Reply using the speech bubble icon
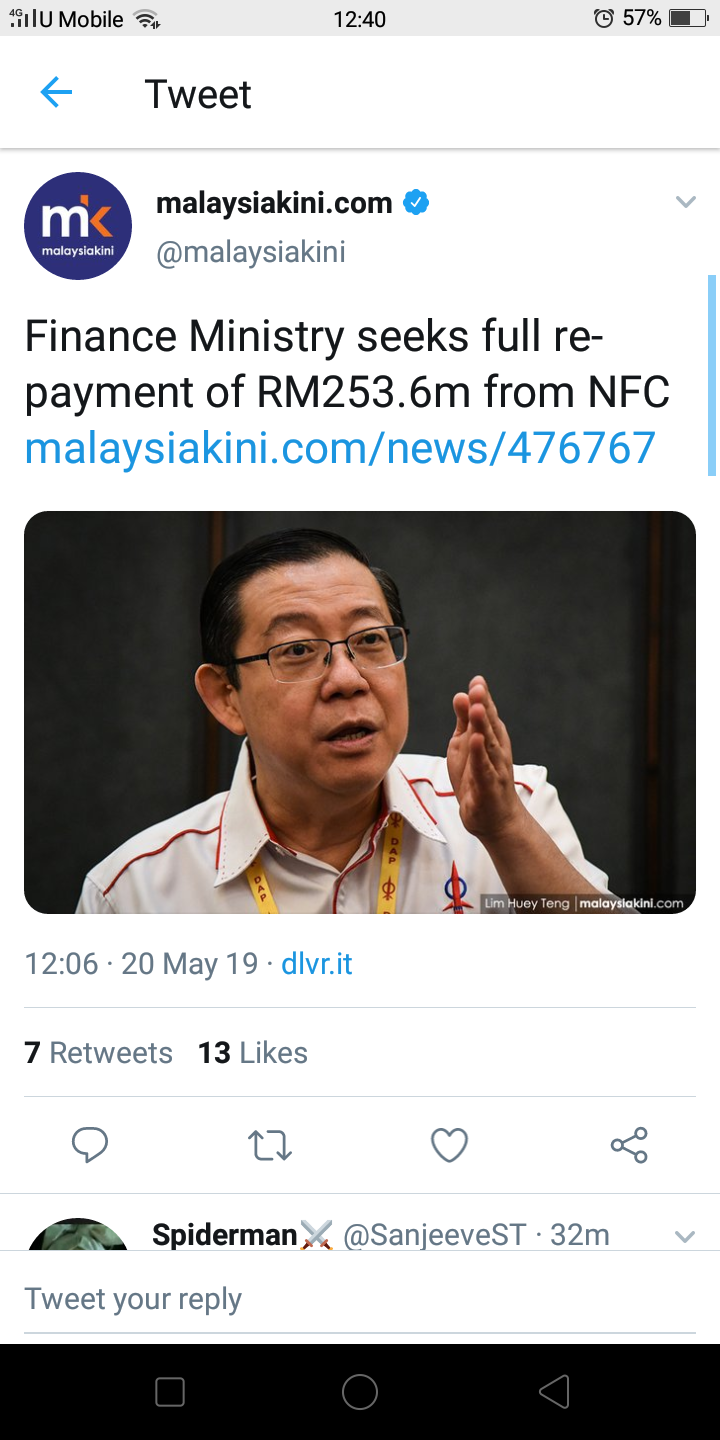720x1440 pixels. click(x=90, y=1145)
